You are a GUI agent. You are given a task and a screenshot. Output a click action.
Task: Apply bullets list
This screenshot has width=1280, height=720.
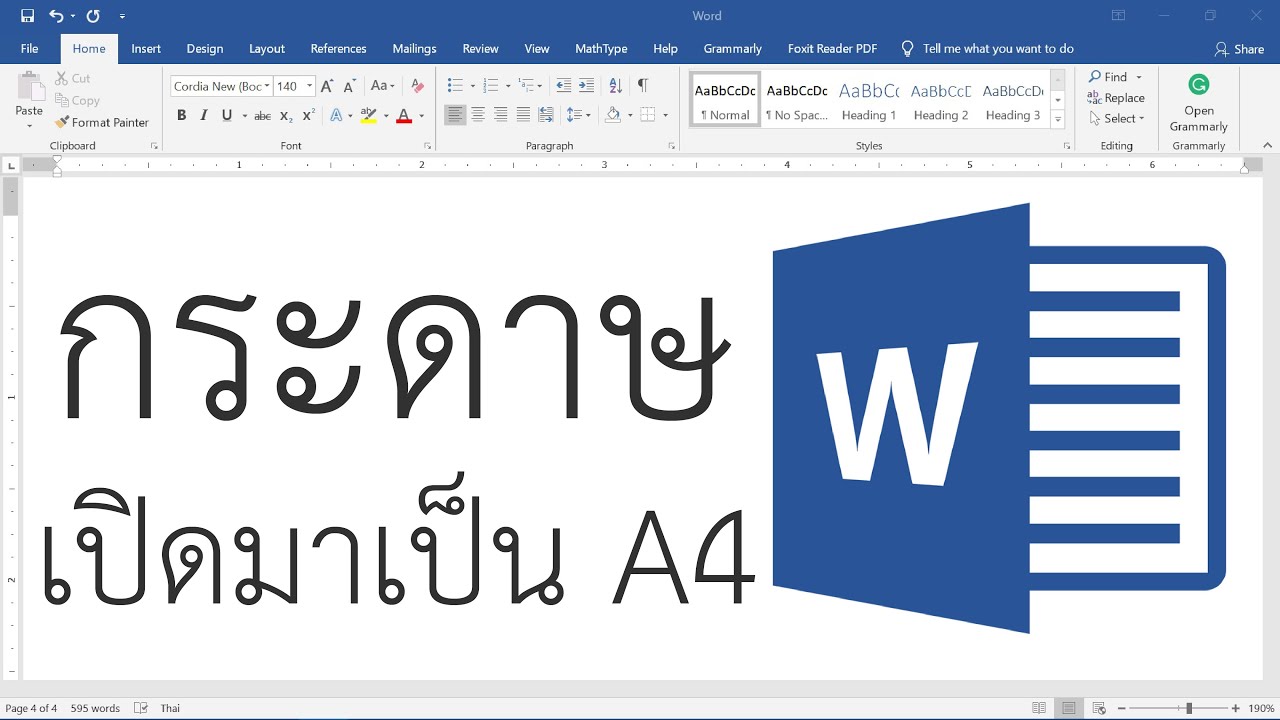tap(455, 86)
